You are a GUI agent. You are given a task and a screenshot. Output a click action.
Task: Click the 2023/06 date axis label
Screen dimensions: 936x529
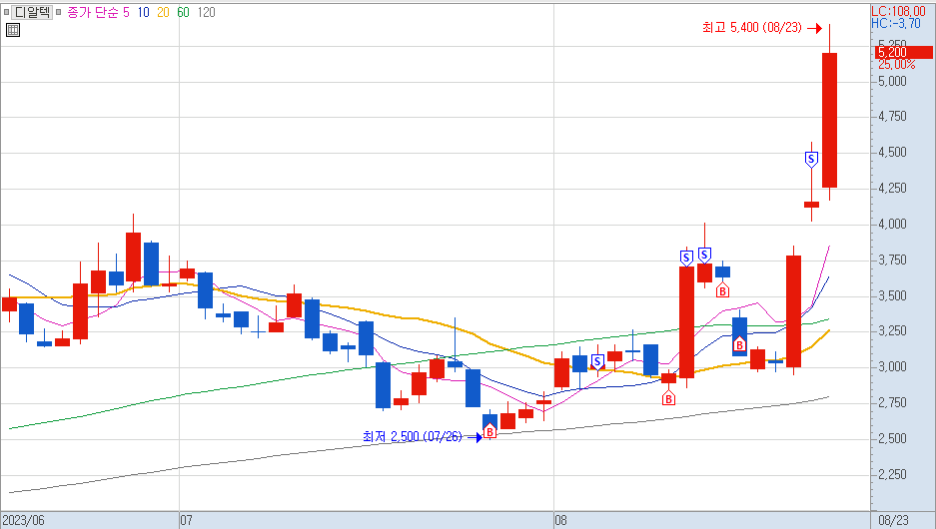pyautogui.click(x=23, y=521)
